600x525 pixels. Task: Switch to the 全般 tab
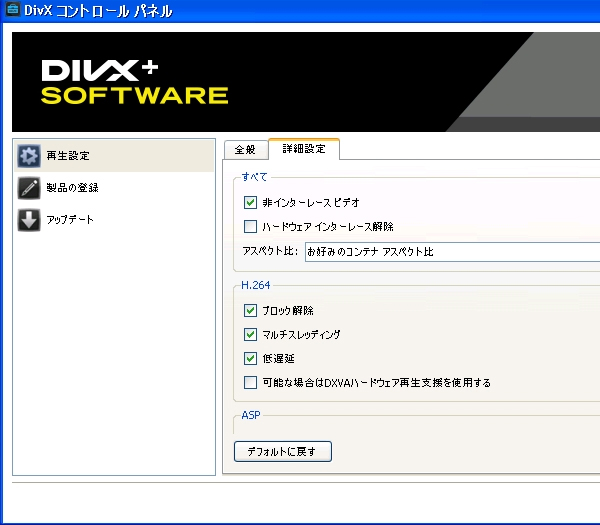[x=246, y=150]
